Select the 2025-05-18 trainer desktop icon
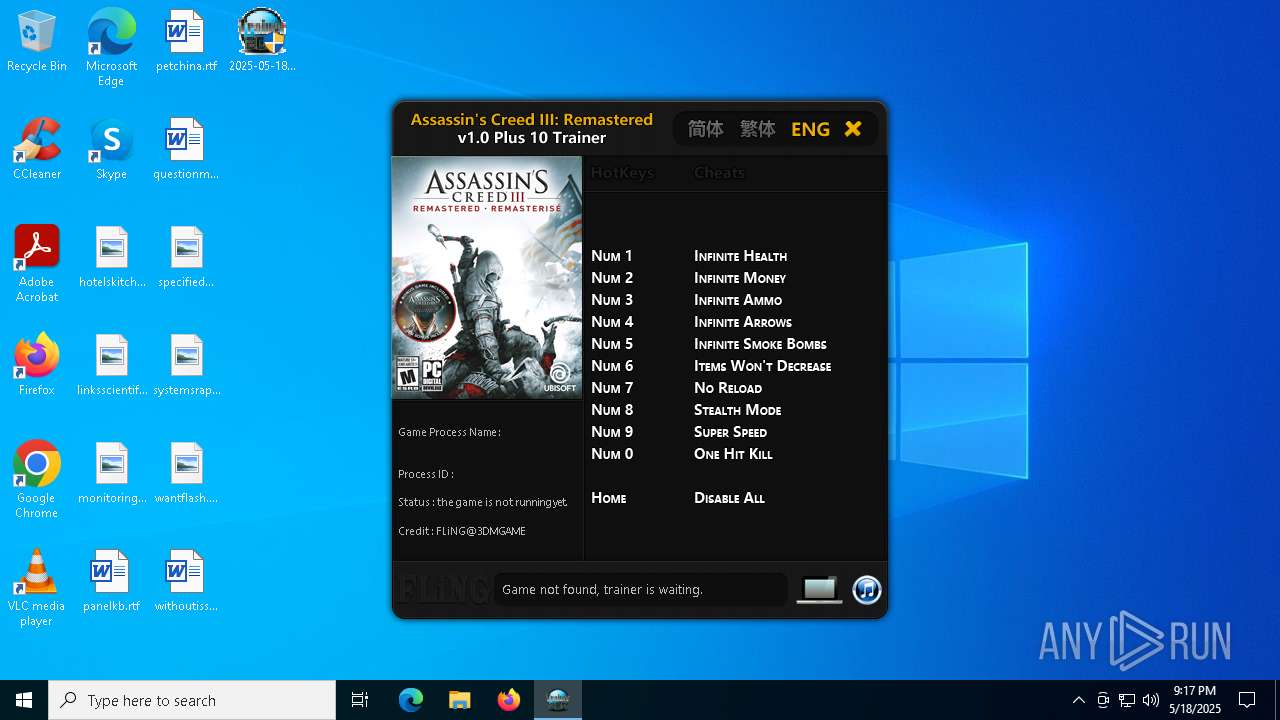This screenshot has width=1280, height=720. click(262, 42)
